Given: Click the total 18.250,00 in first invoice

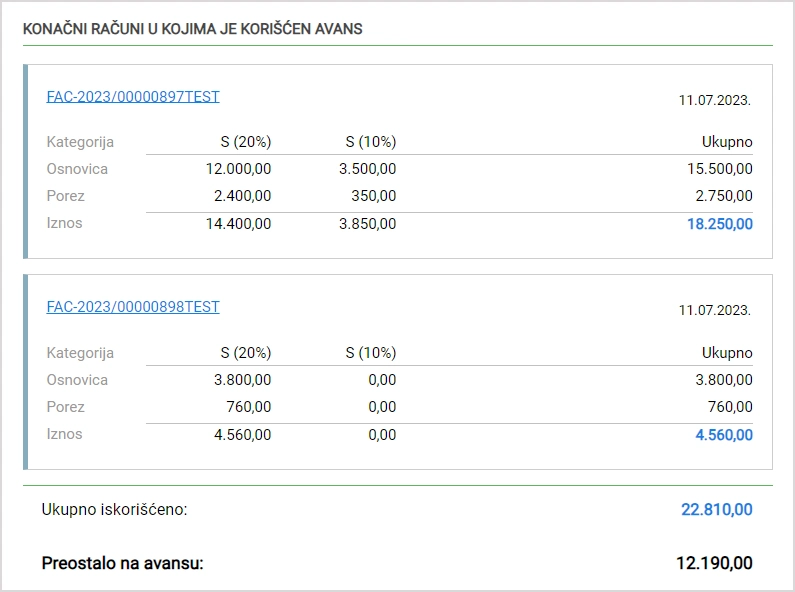Looking at the screenshot, I should pos(719,224).
